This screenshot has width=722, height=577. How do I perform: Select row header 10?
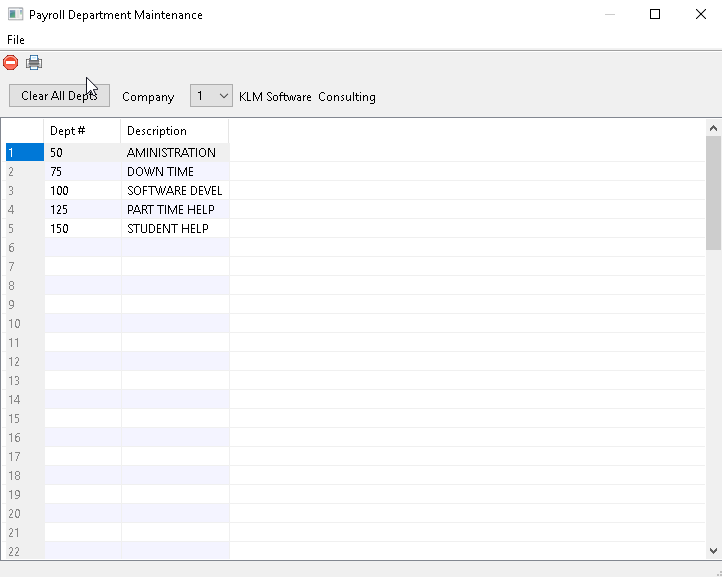(25, 323)
